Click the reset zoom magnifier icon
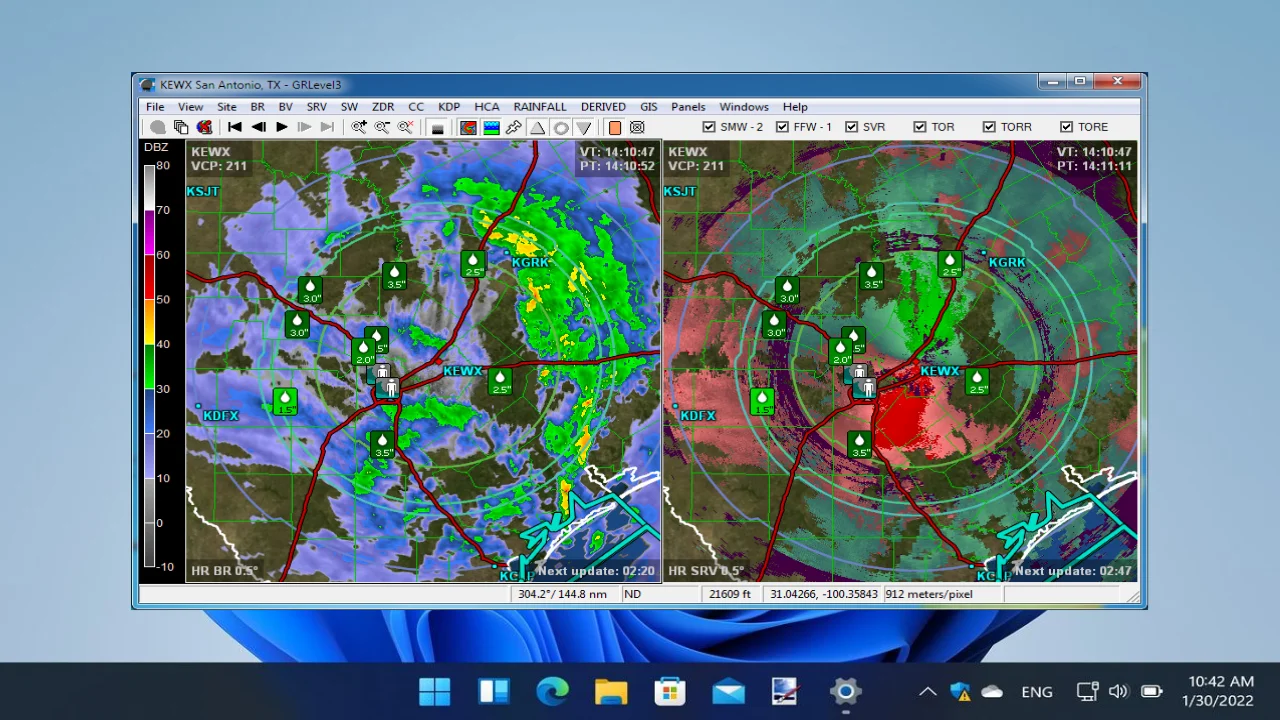The image size is (1280, 720). tap(405, 127)
